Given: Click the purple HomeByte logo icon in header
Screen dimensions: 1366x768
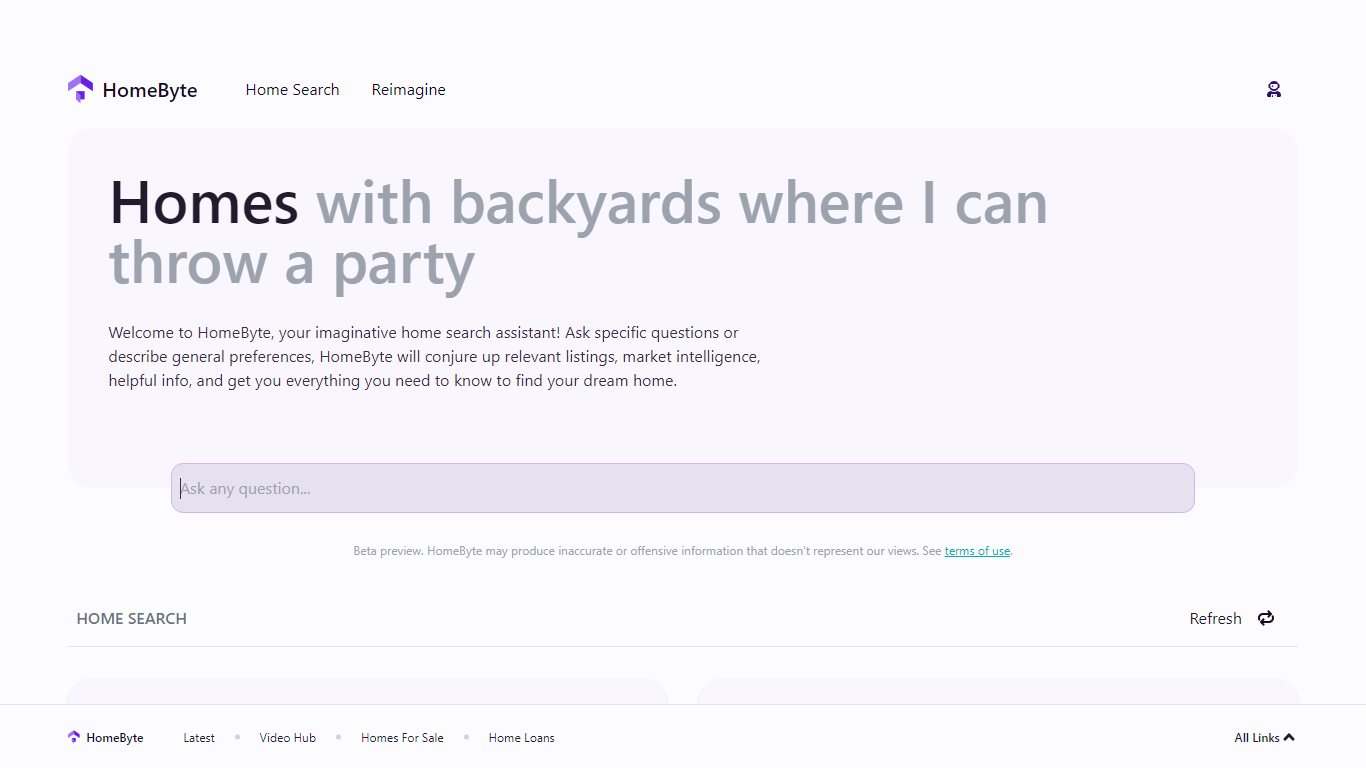Looking at the screenshot, I should pyautogui.click(x=80, y=89).
